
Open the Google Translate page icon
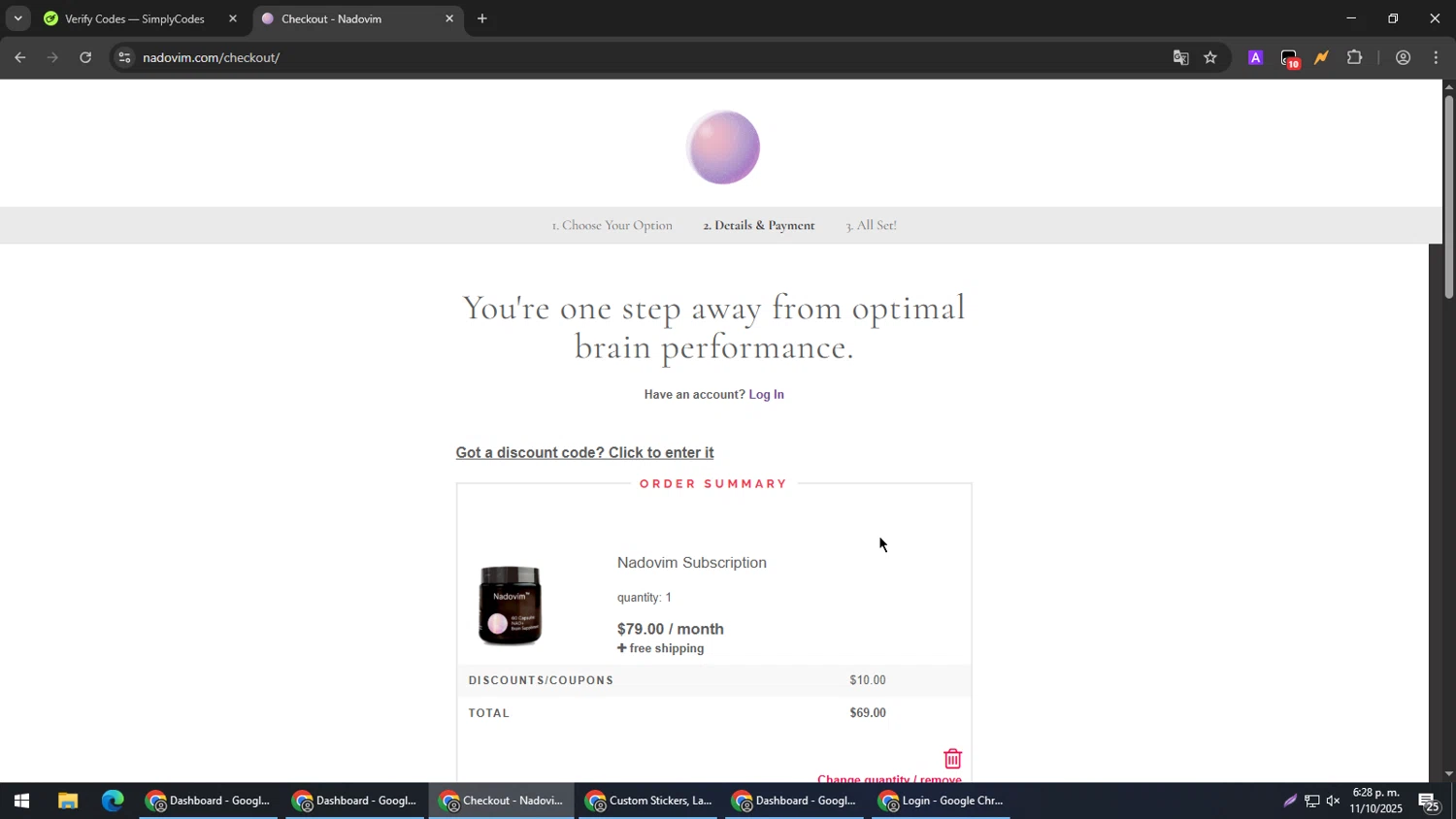[1181, 58]
